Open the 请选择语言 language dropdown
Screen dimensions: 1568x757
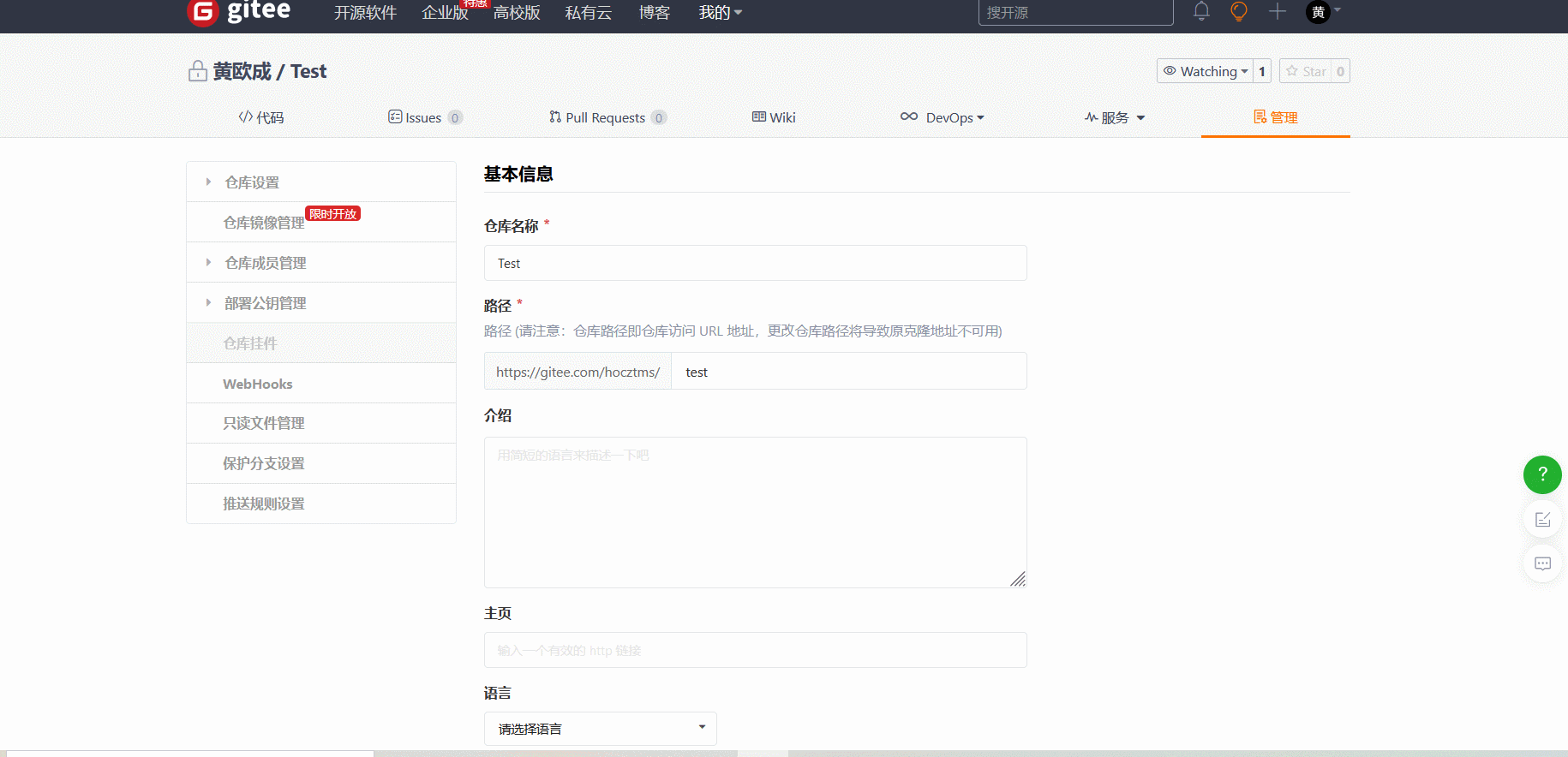point(600,729)
